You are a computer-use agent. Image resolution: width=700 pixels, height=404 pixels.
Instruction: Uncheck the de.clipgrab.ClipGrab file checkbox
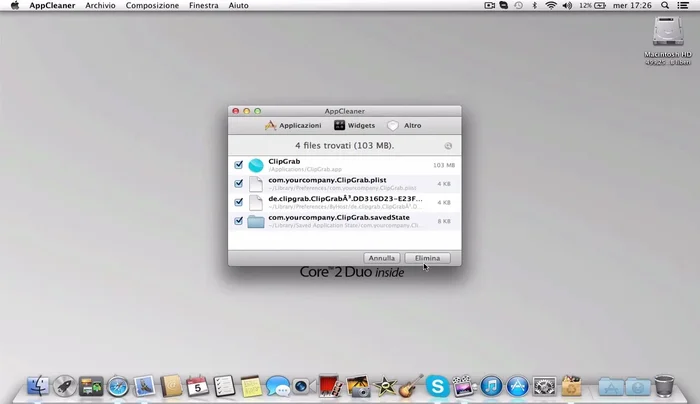pos(238,202)
